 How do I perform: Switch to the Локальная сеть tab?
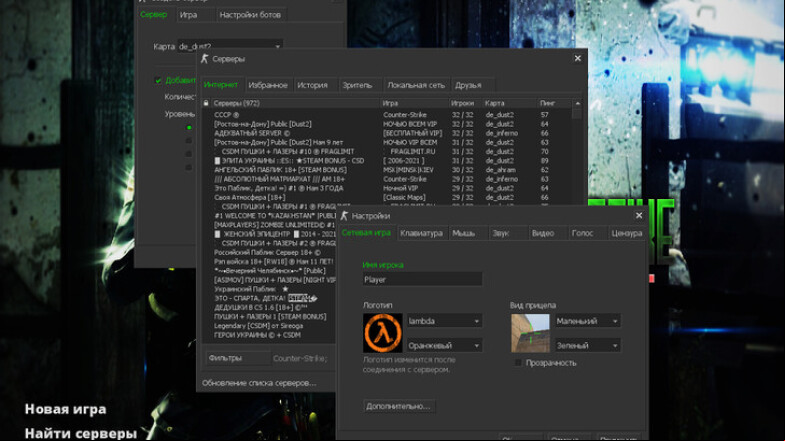(416, 85)
